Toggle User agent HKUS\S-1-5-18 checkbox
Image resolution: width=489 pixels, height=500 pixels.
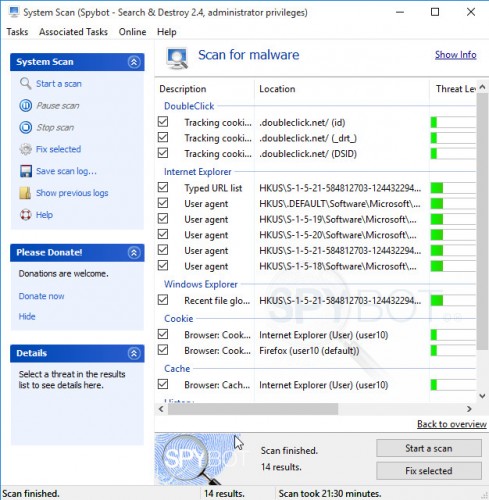pyautogui.click(x=163, y=266)
